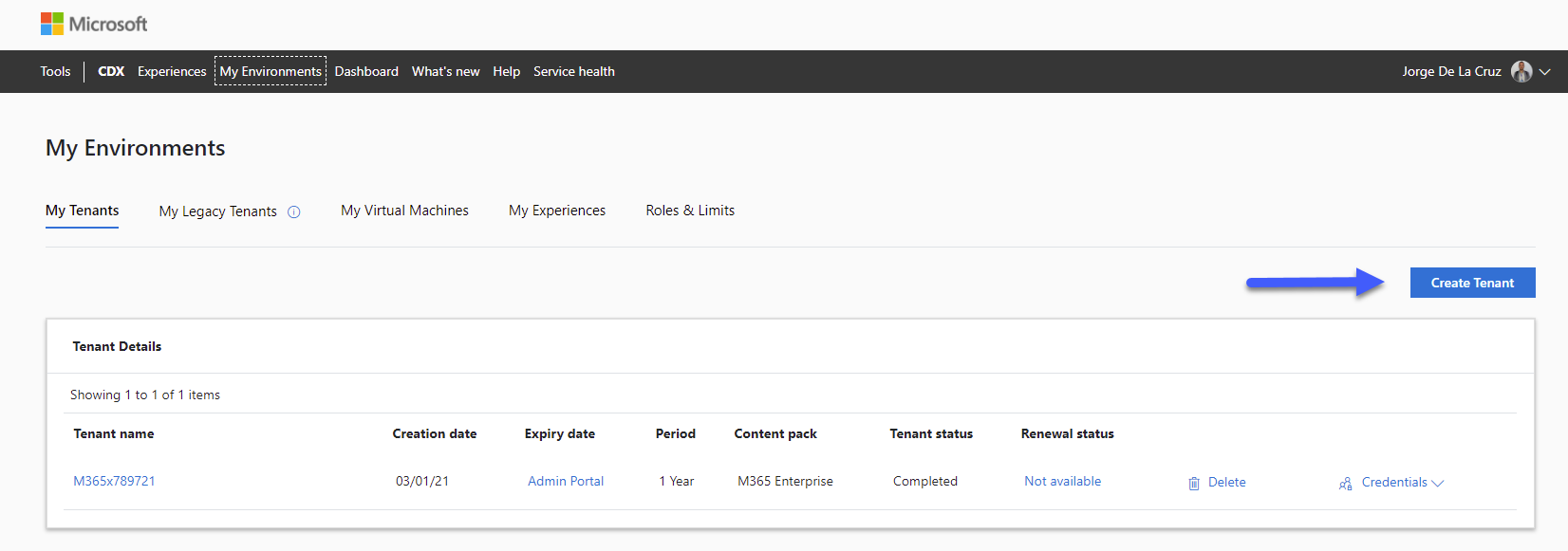This screenshot has height=551, width=1568.
Task: Click the info icon beside My Legacy Tenants
Action: (294, 211)
